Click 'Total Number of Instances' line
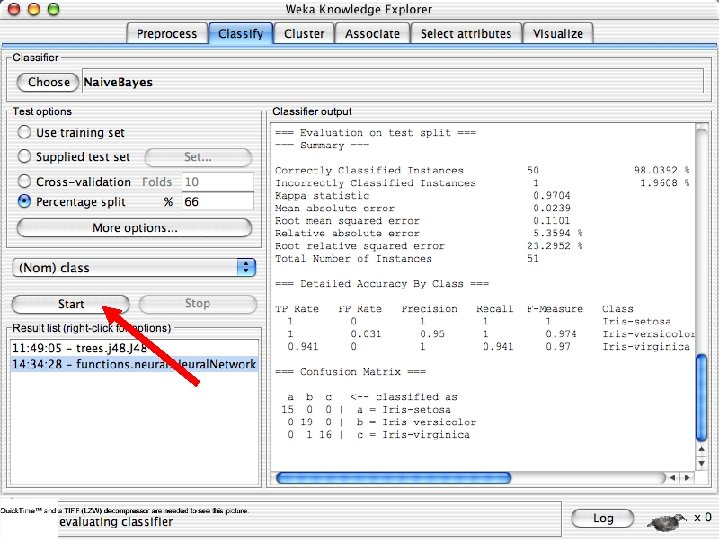This screenshot has height=540, width=720. click(407, 259)
